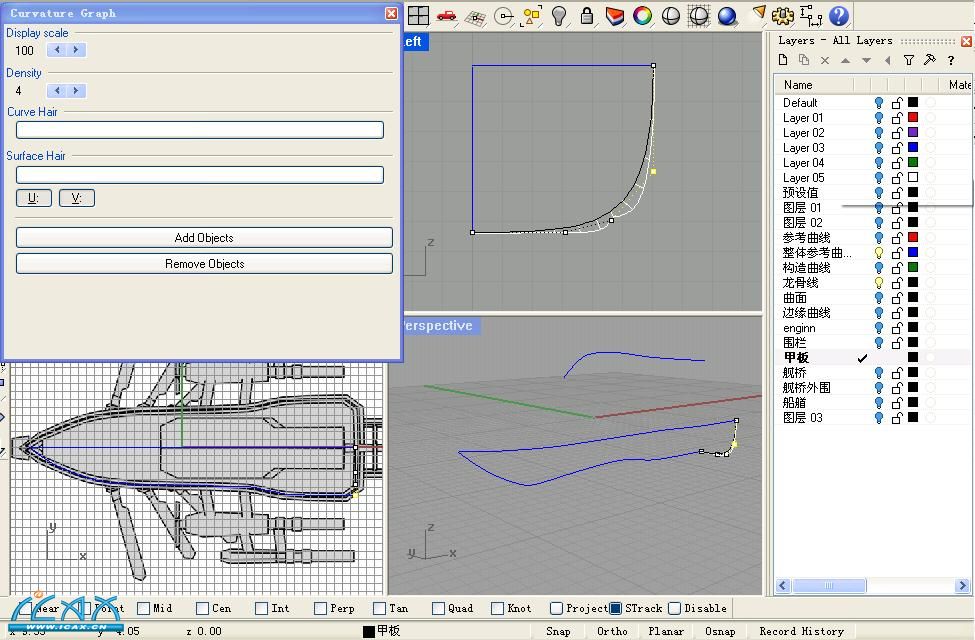Toggle the Quad osnap checkbox
The image size is (975, 640).
point(439,608)
